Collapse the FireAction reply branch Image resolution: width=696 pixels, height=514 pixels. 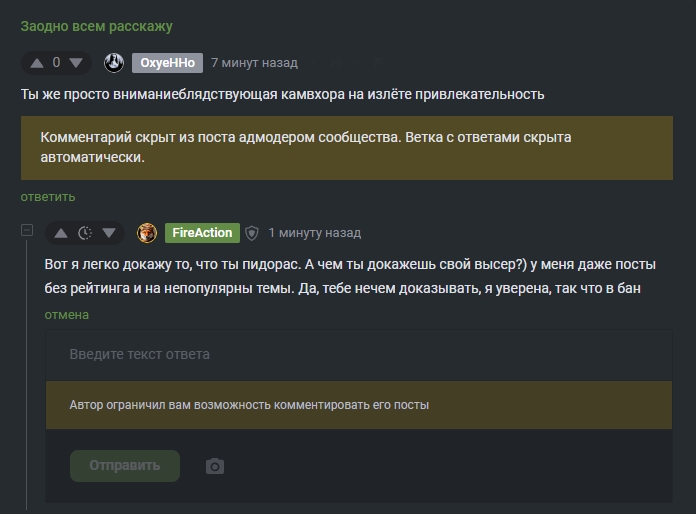tap(27, 231)
